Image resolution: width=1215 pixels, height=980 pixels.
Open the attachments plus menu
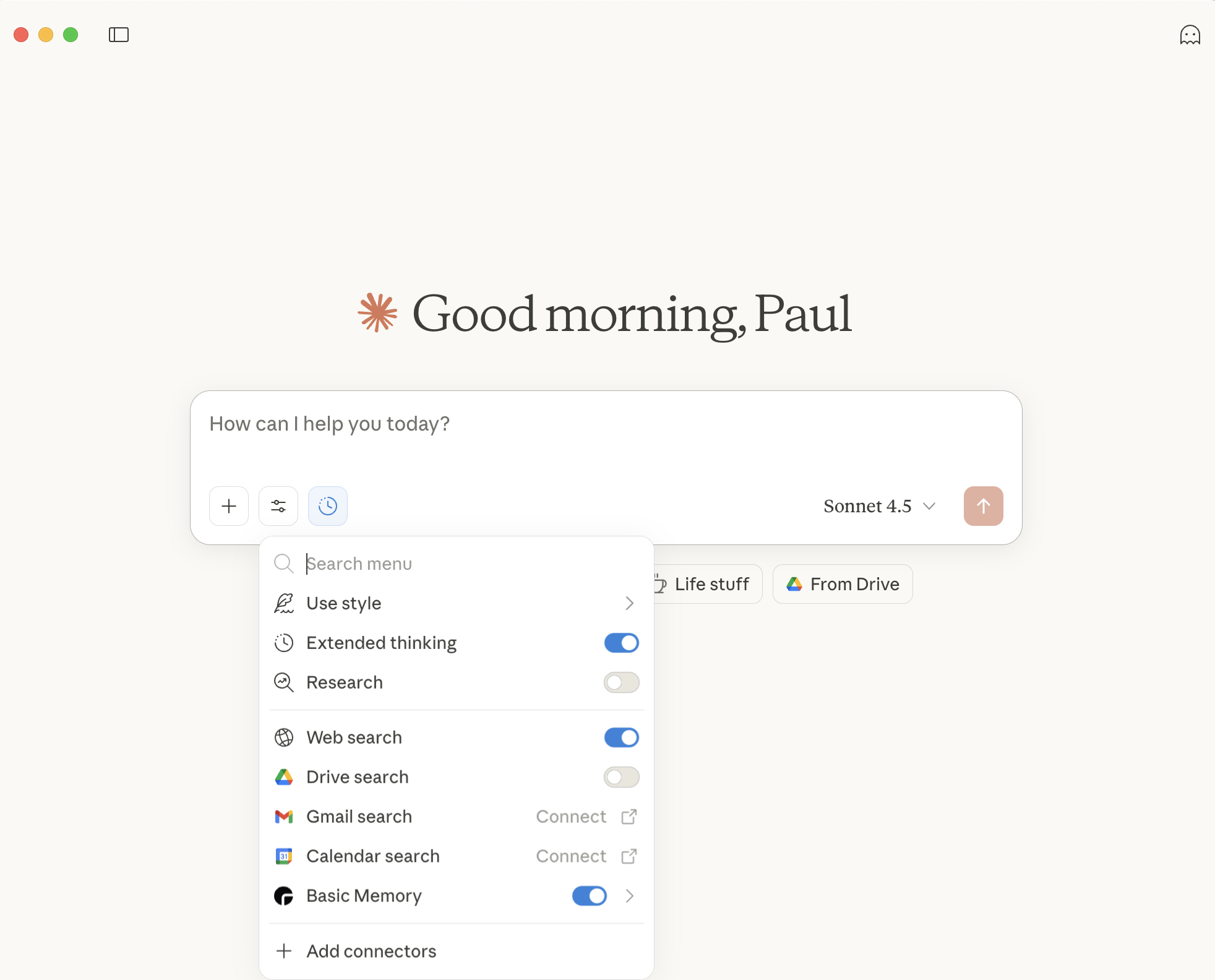coord(228,505)
